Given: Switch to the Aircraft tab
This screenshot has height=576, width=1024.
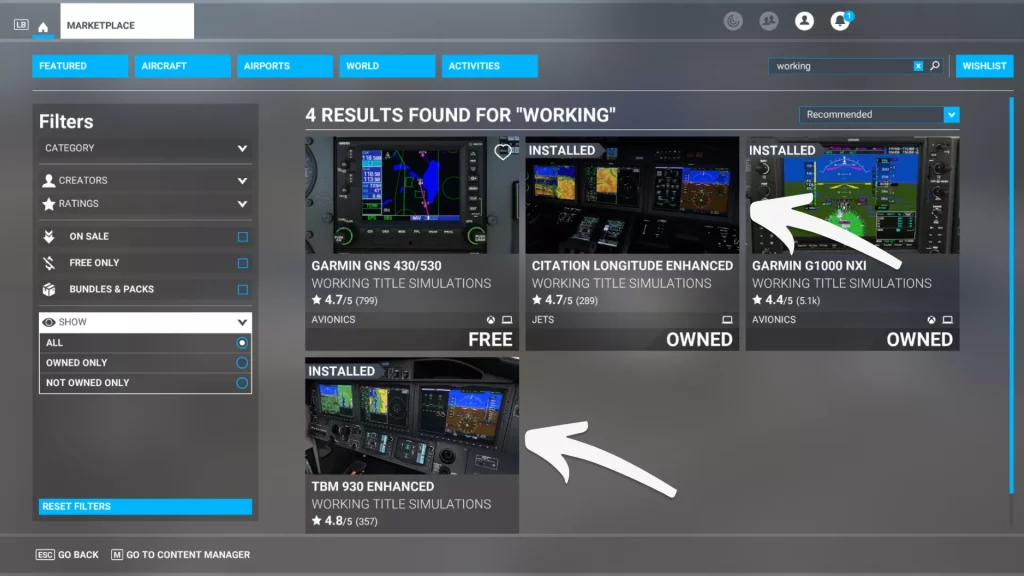Looking at the screenshot, I should (182, 65).
